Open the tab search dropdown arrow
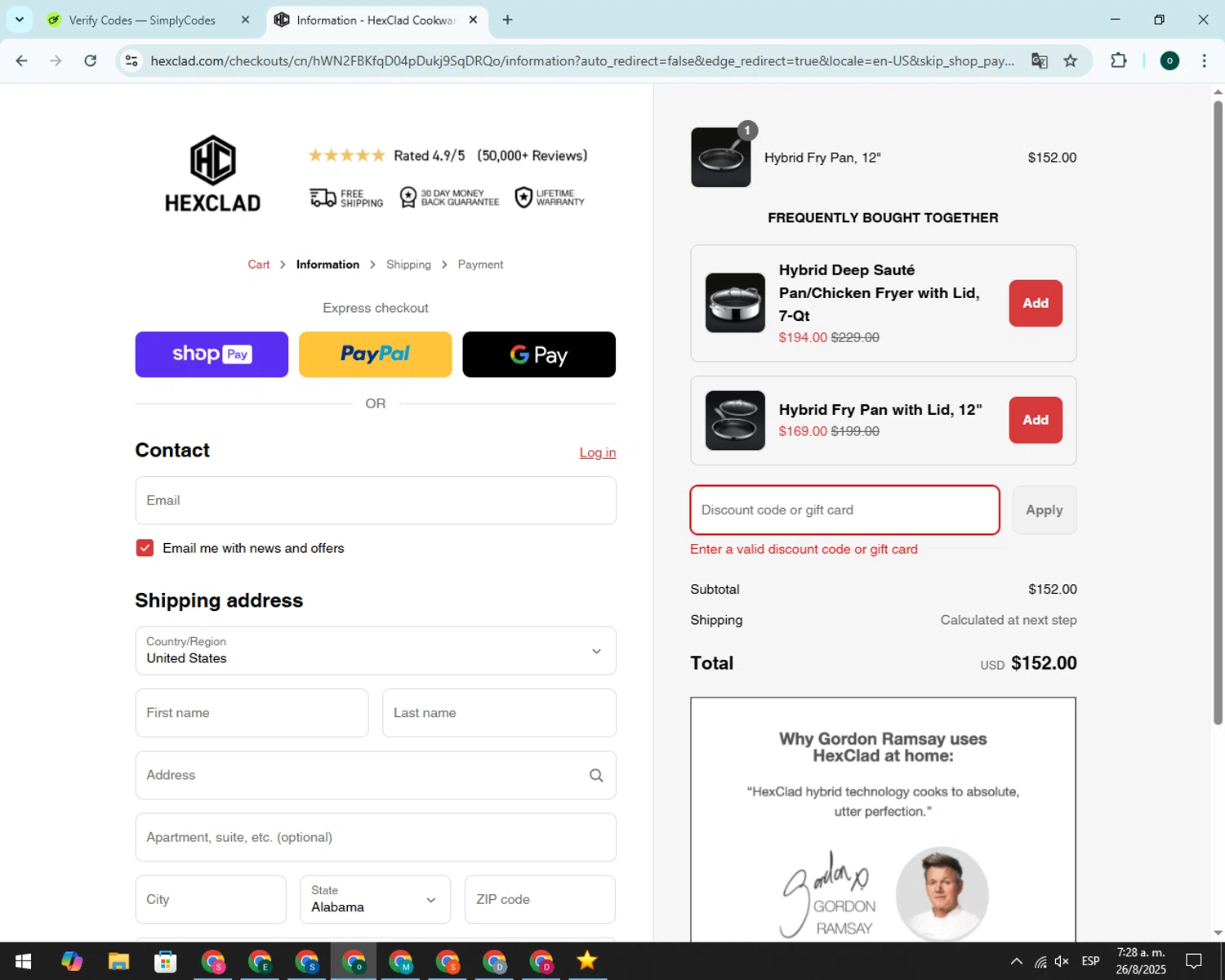This screenshot has height=980, width=1225. tap(20, 20)
